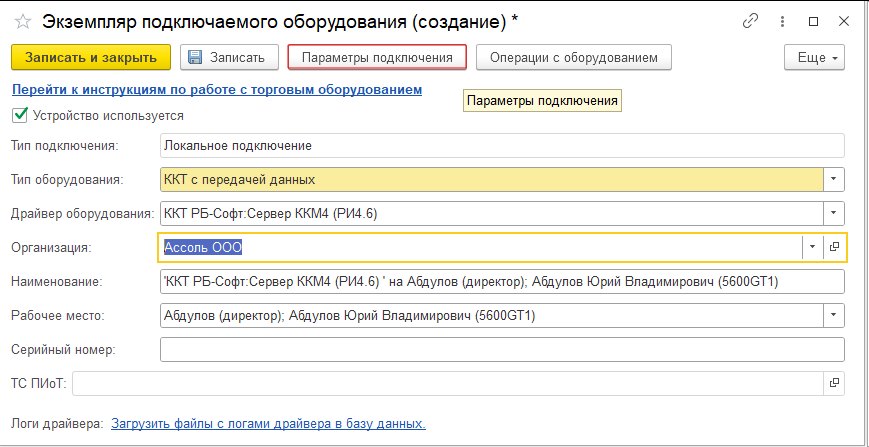Click the window title text
The image size is (869, 447).
click(x=280, y=22)
